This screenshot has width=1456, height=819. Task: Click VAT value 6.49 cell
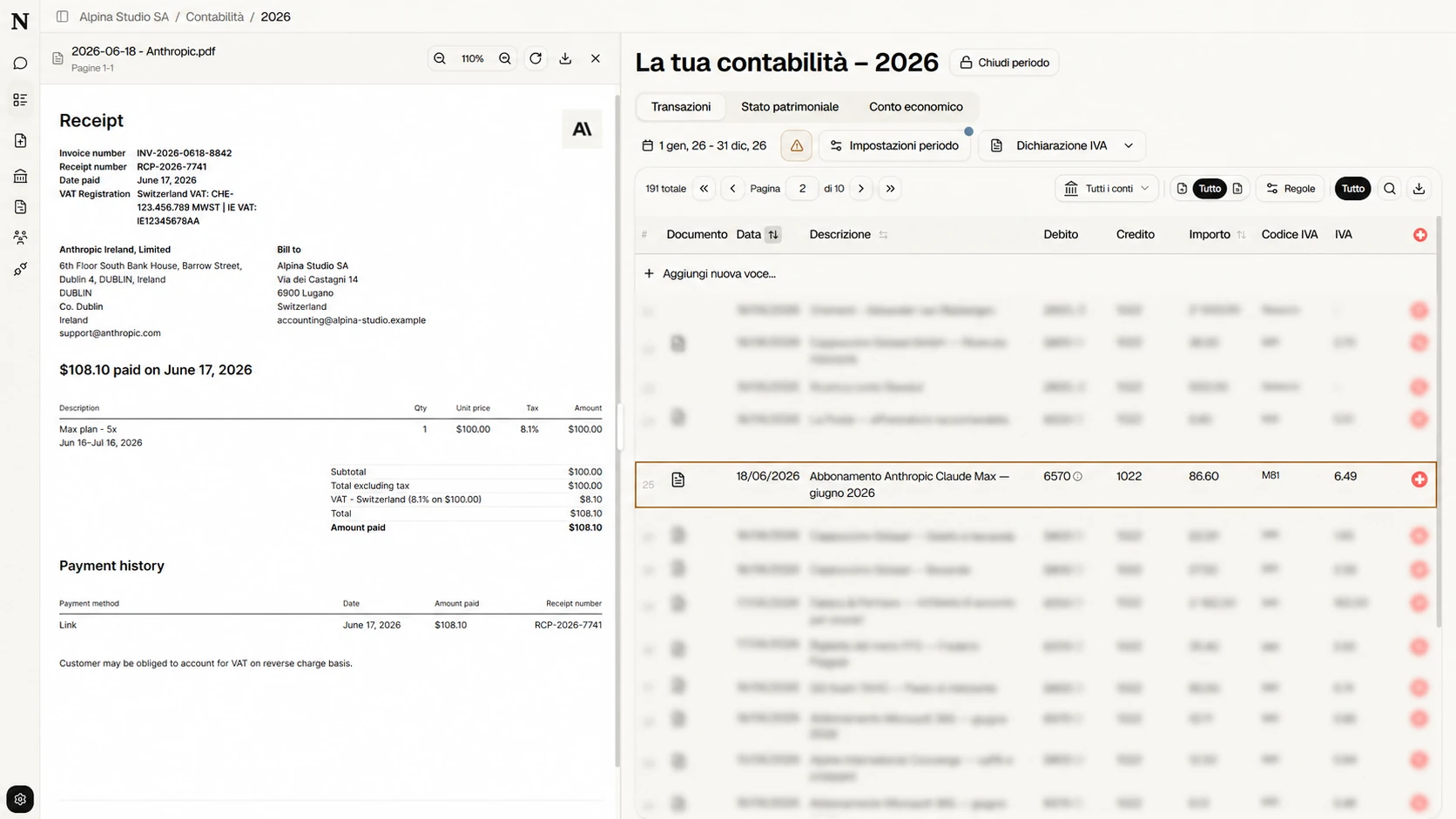coord(1345,476)
